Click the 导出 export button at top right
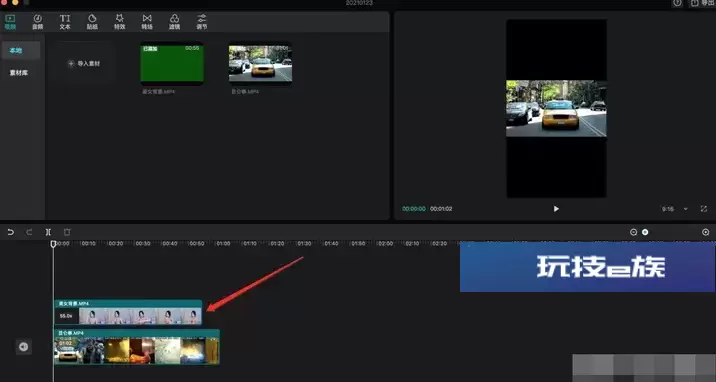This screenshot has width=716, height=382. [x=703, y=3]
